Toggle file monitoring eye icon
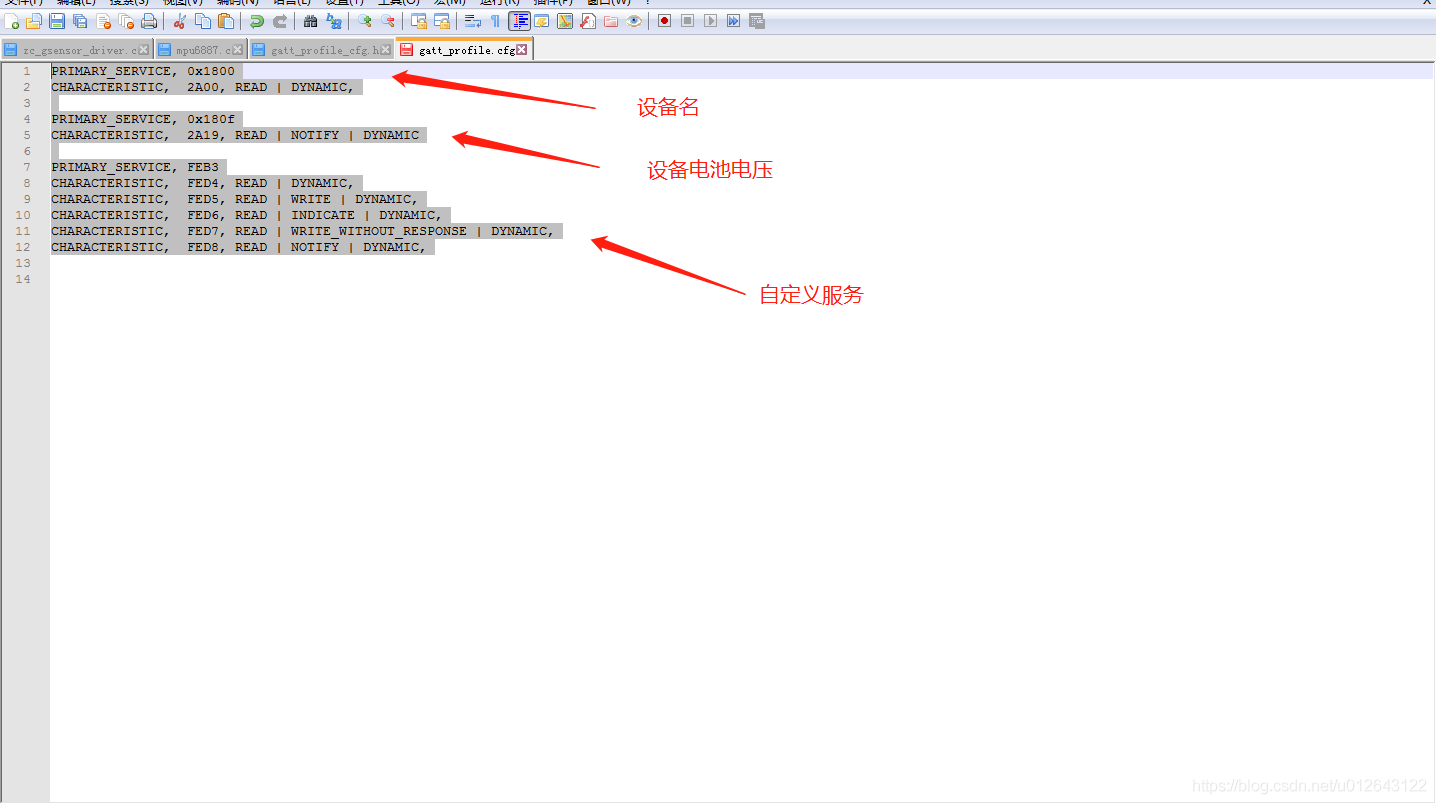 pyautogui.click(x=634, y=21)
